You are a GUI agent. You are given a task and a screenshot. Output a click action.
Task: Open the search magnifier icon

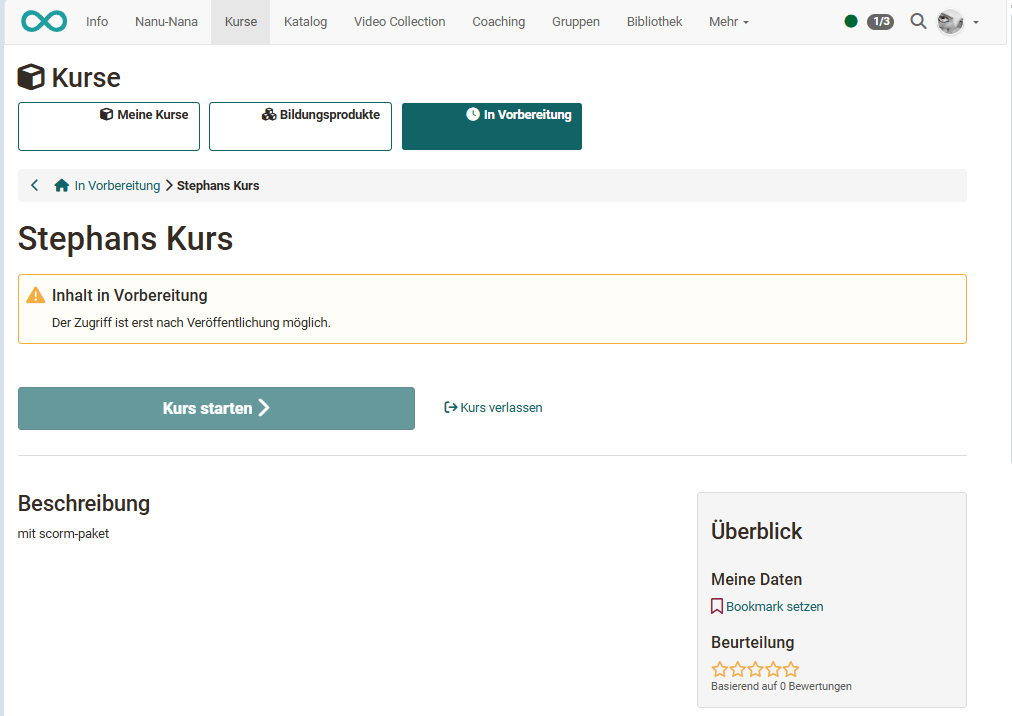coord(918,20)
